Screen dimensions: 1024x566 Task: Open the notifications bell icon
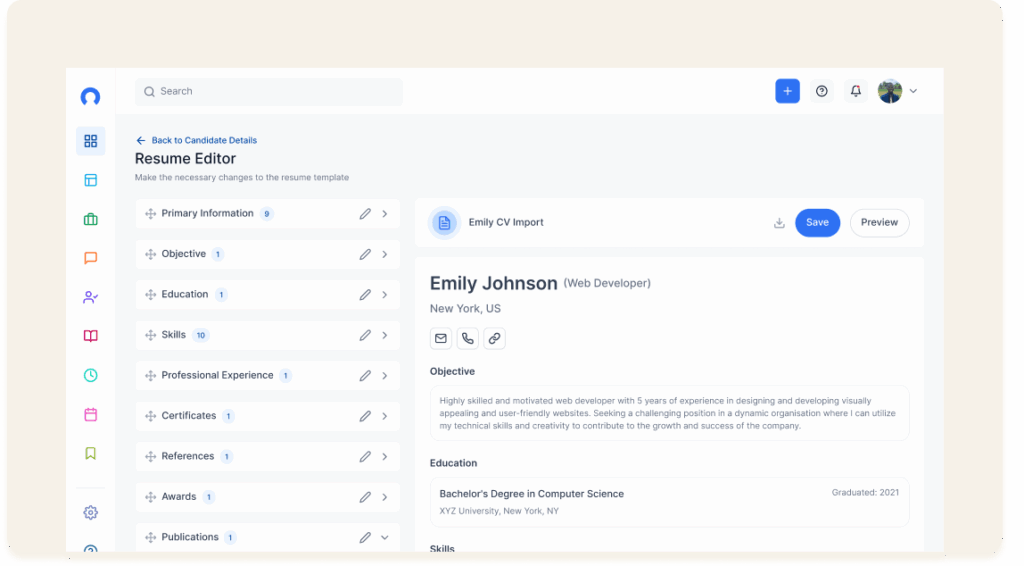[x=856, y=91]
